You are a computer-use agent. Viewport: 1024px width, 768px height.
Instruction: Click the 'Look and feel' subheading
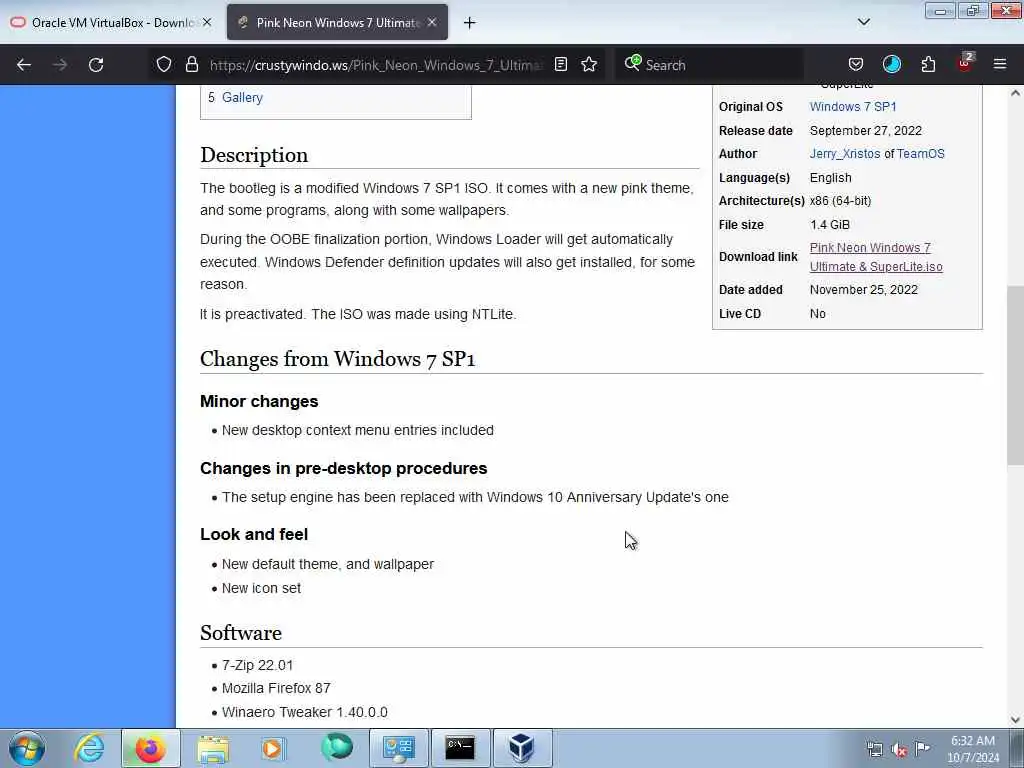(254, 534)
